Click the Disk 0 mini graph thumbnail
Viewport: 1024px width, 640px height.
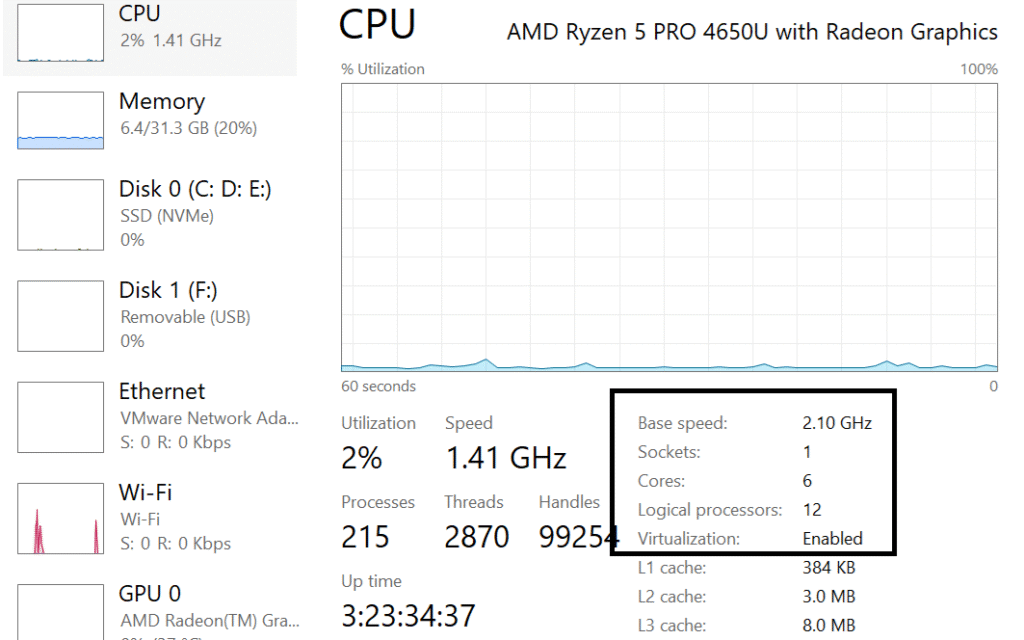(x=60, y=215)
